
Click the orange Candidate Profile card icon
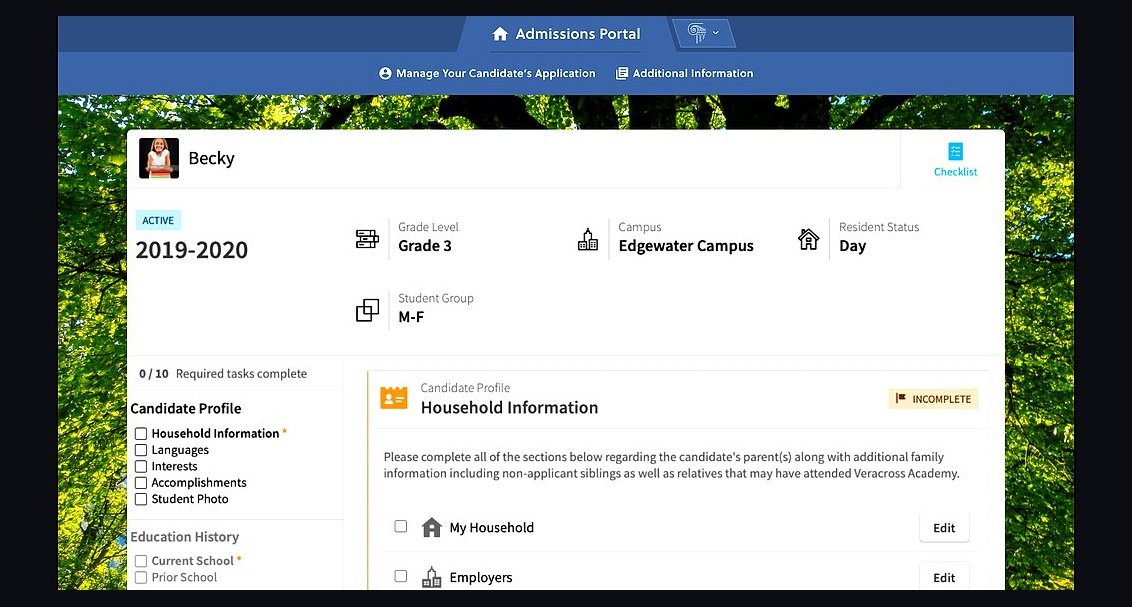point(393,398)
